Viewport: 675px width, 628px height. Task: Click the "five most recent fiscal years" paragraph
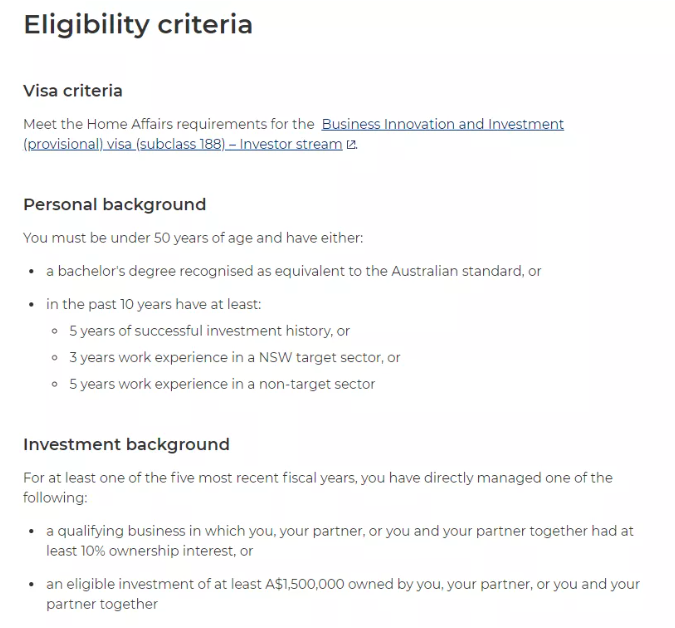(318, 478)
